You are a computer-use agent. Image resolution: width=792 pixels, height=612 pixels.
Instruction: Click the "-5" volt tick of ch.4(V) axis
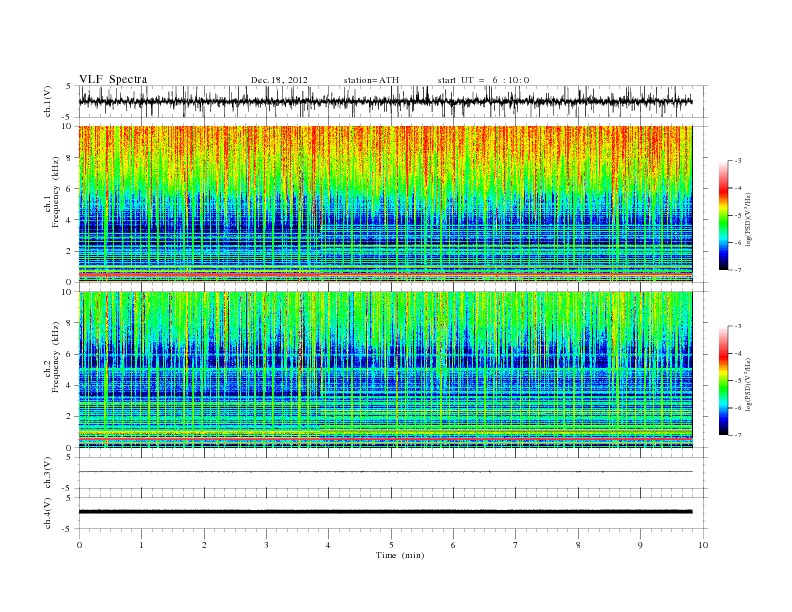click(x=68, y=529)
